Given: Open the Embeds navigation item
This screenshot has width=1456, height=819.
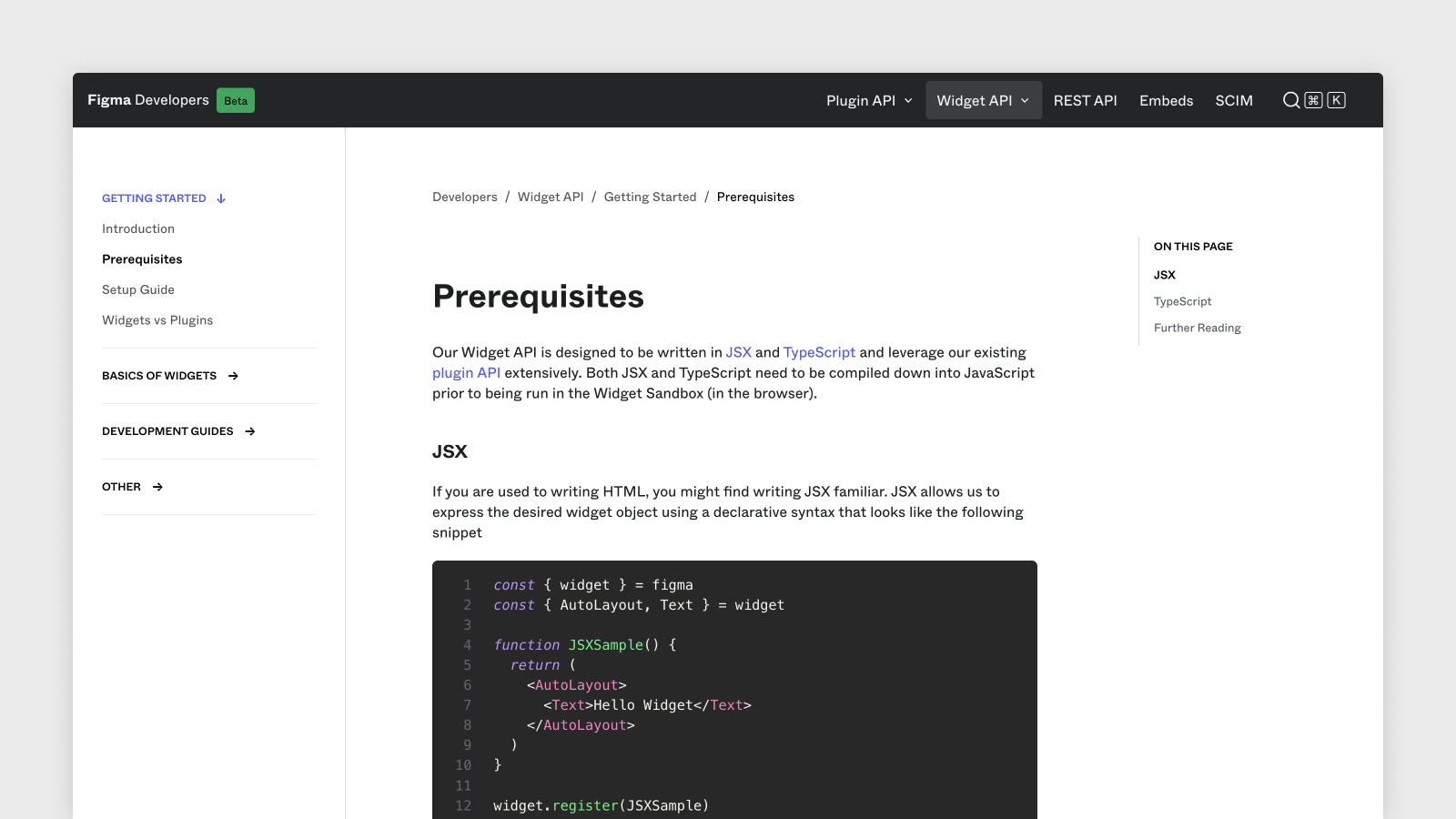Looking at the screenshot, I should coord(1166,100).
